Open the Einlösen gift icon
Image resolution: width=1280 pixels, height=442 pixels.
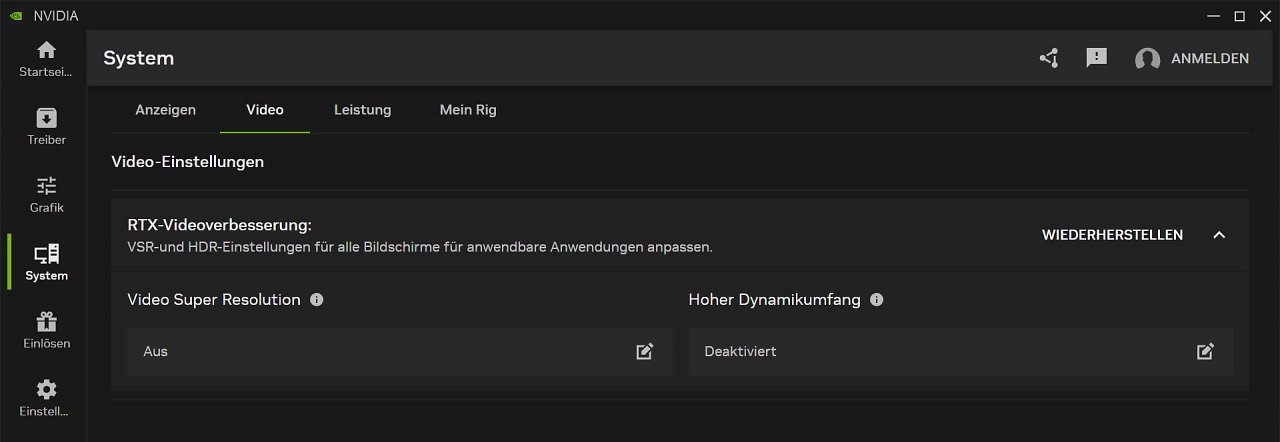click(46, 322)
